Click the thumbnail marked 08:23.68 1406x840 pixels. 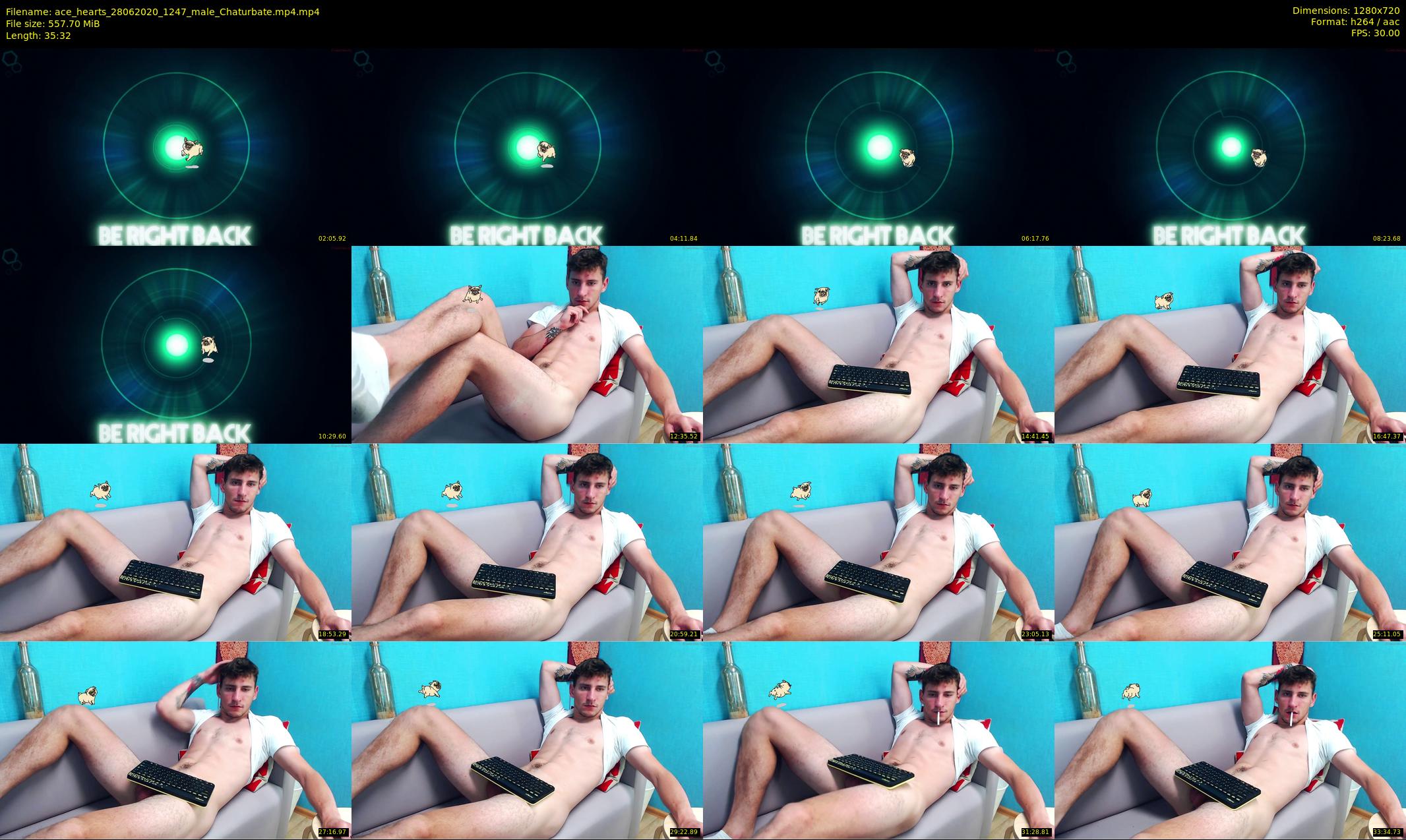(1230, 146)
